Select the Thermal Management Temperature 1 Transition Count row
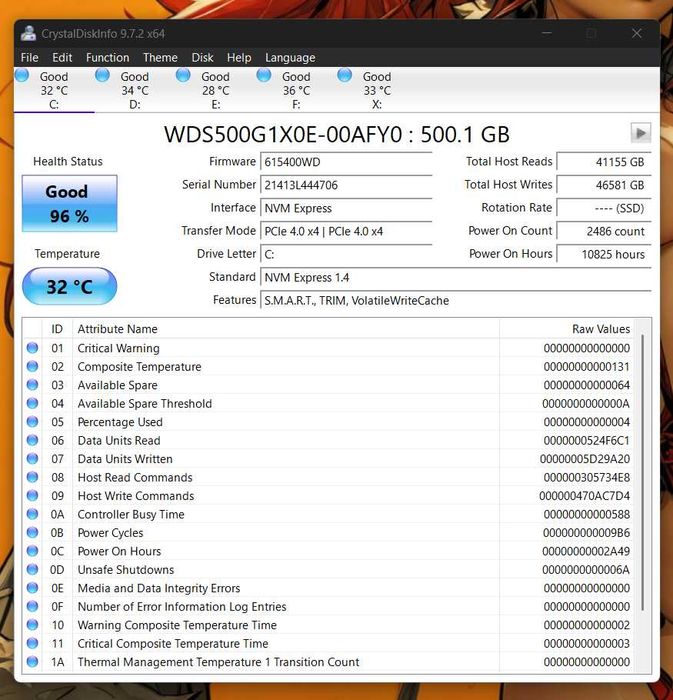This screenshot has height=700, width=673. click(328, 662)
